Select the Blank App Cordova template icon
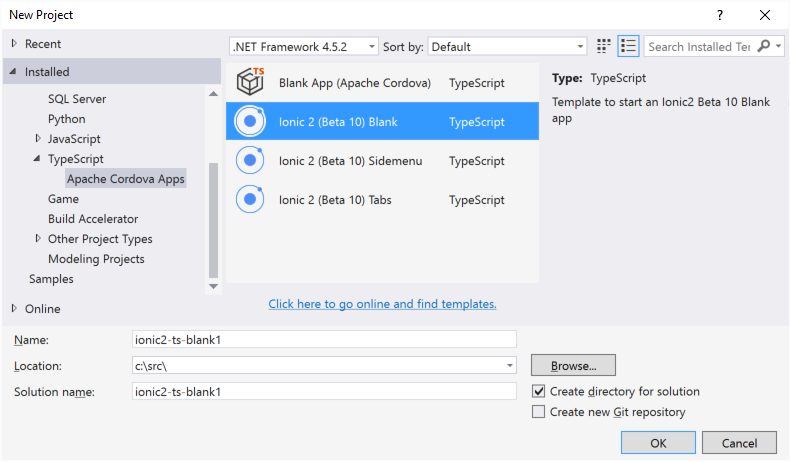790x462 pixels. tap(250, 82)
